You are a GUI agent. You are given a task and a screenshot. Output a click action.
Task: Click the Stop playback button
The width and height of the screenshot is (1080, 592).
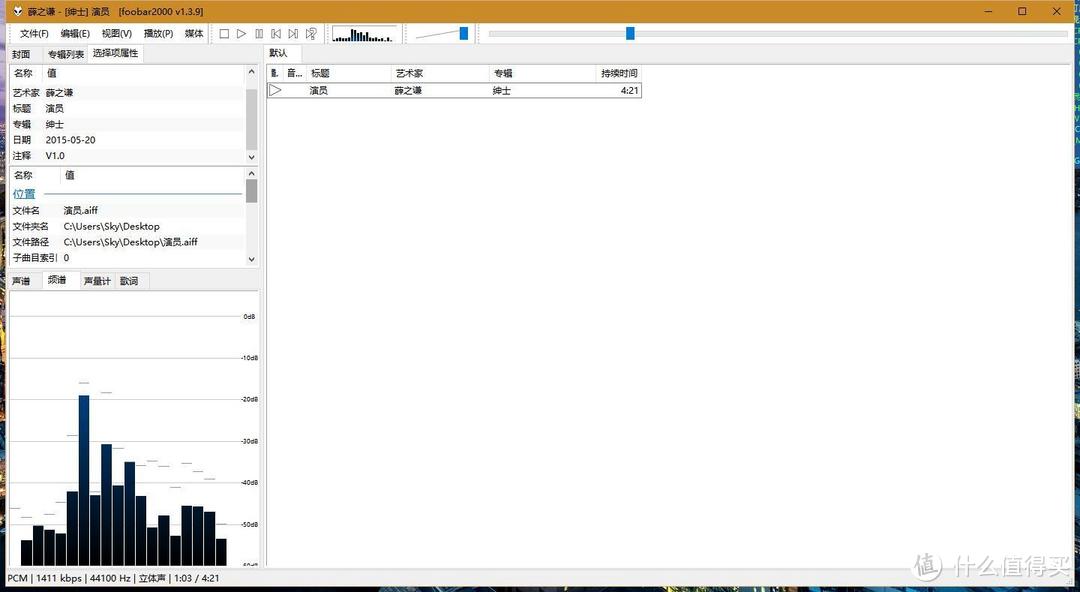pos(224,33)
